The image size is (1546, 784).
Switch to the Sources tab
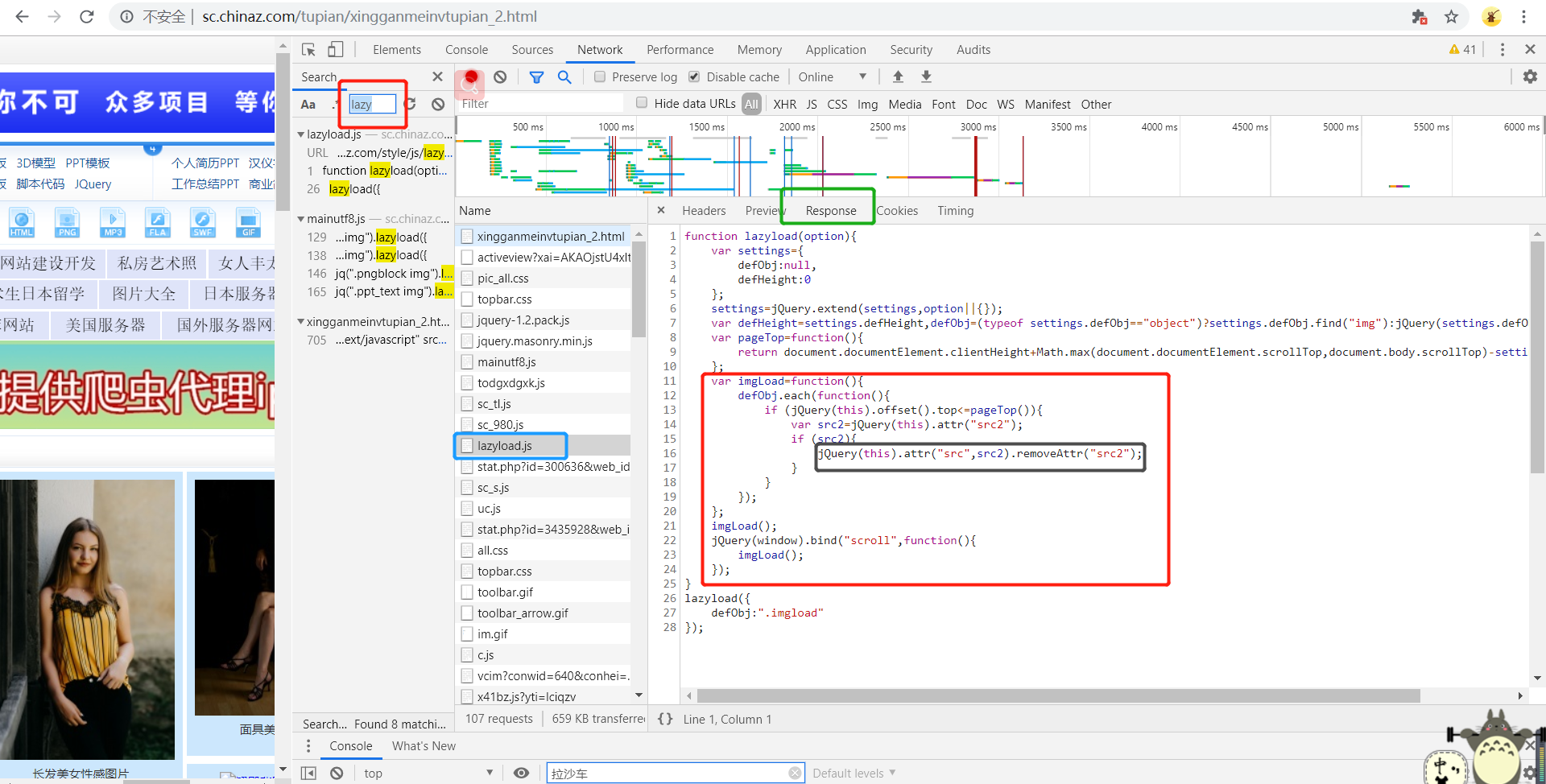pyautogui.click(x=532, y=50)
